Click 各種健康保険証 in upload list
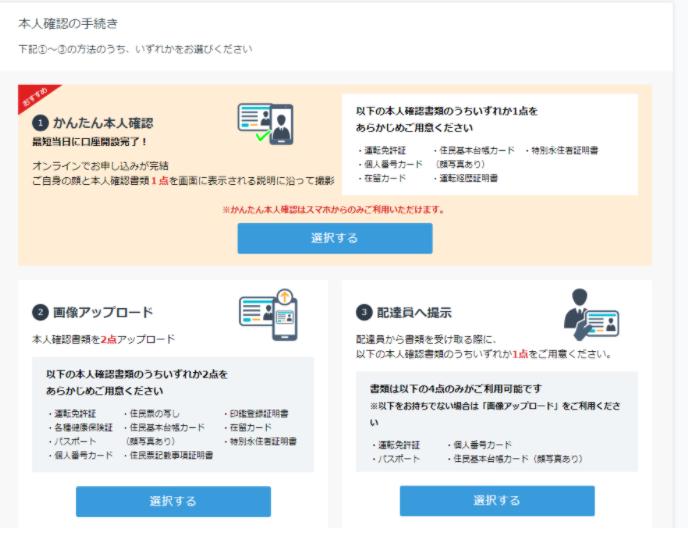This screenshot has width=695, height=534. coord(83,428)
